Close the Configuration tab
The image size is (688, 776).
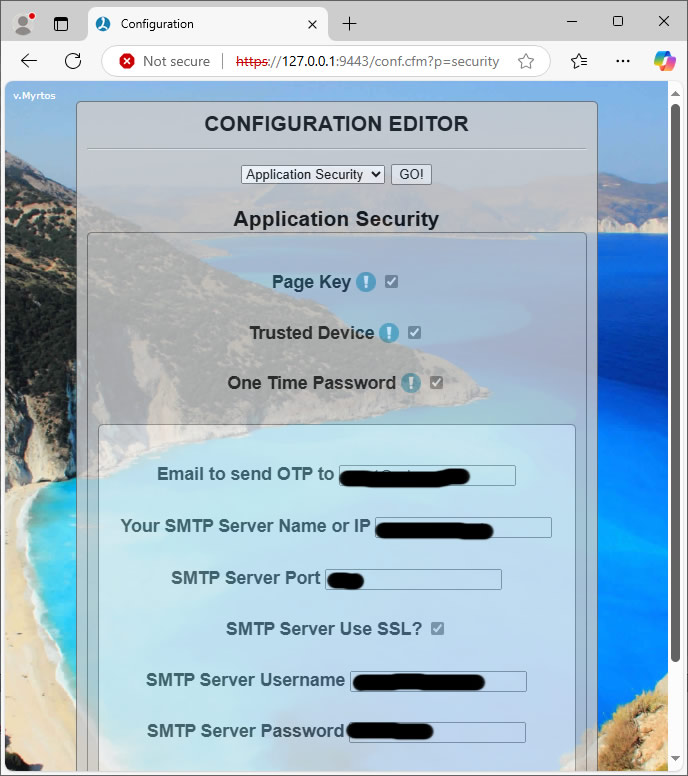pos(312,24)
